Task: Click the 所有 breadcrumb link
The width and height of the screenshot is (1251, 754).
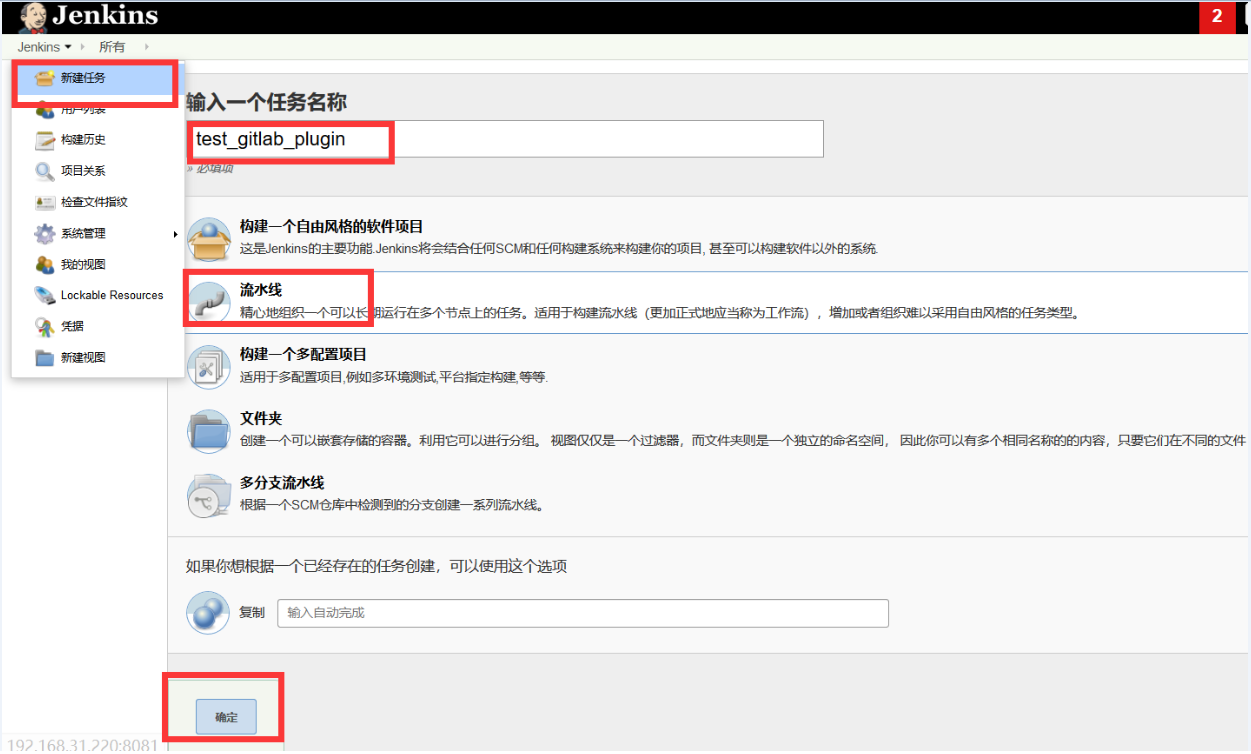Action: pos(112,47)
